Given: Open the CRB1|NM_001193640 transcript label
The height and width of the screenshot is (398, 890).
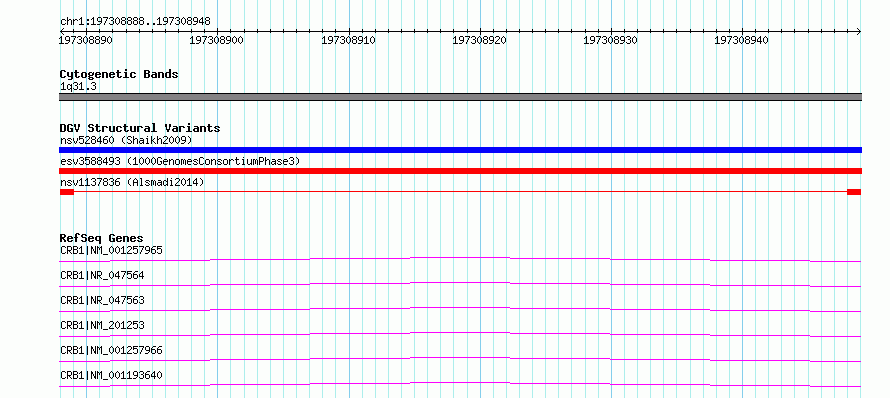Looking at the screenshot, I should [112, 375].
